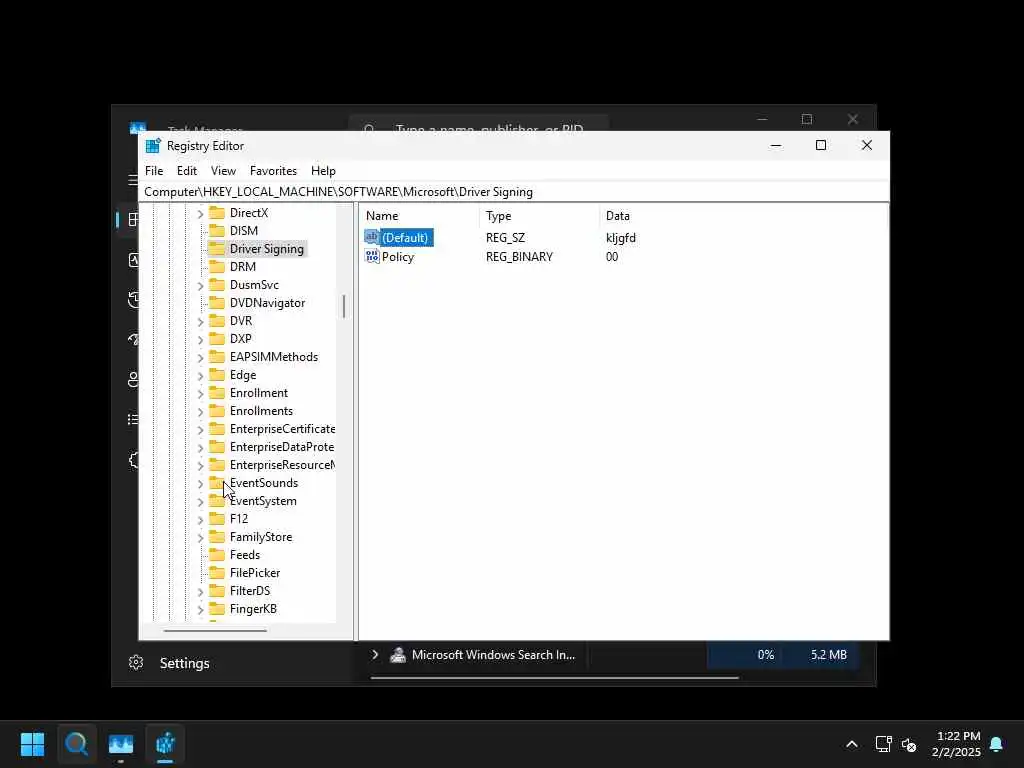Select the Edge tree item
This screenshot has width=1024, height=768.
click(243, 375)
